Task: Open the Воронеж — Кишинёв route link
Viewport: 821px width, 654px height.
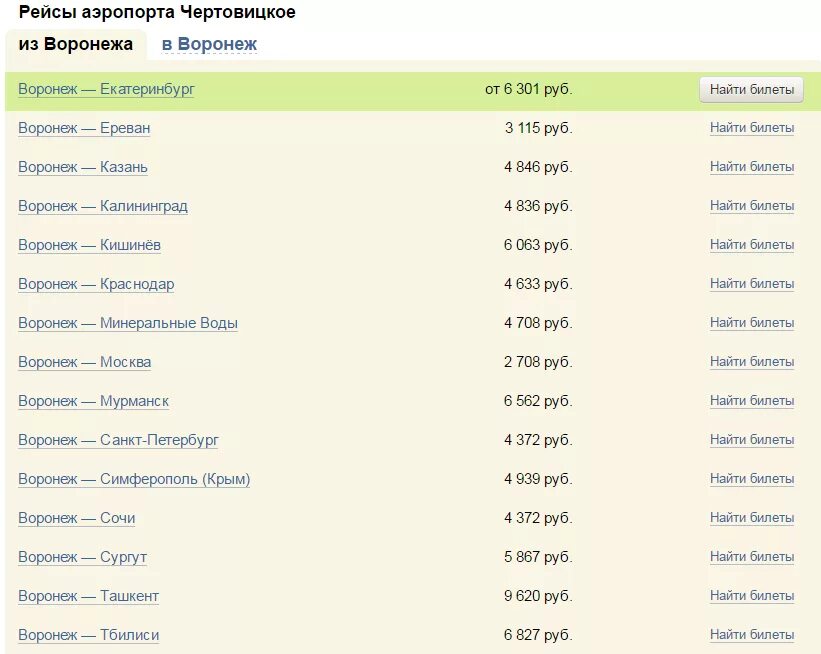Action: click(90, 245)
